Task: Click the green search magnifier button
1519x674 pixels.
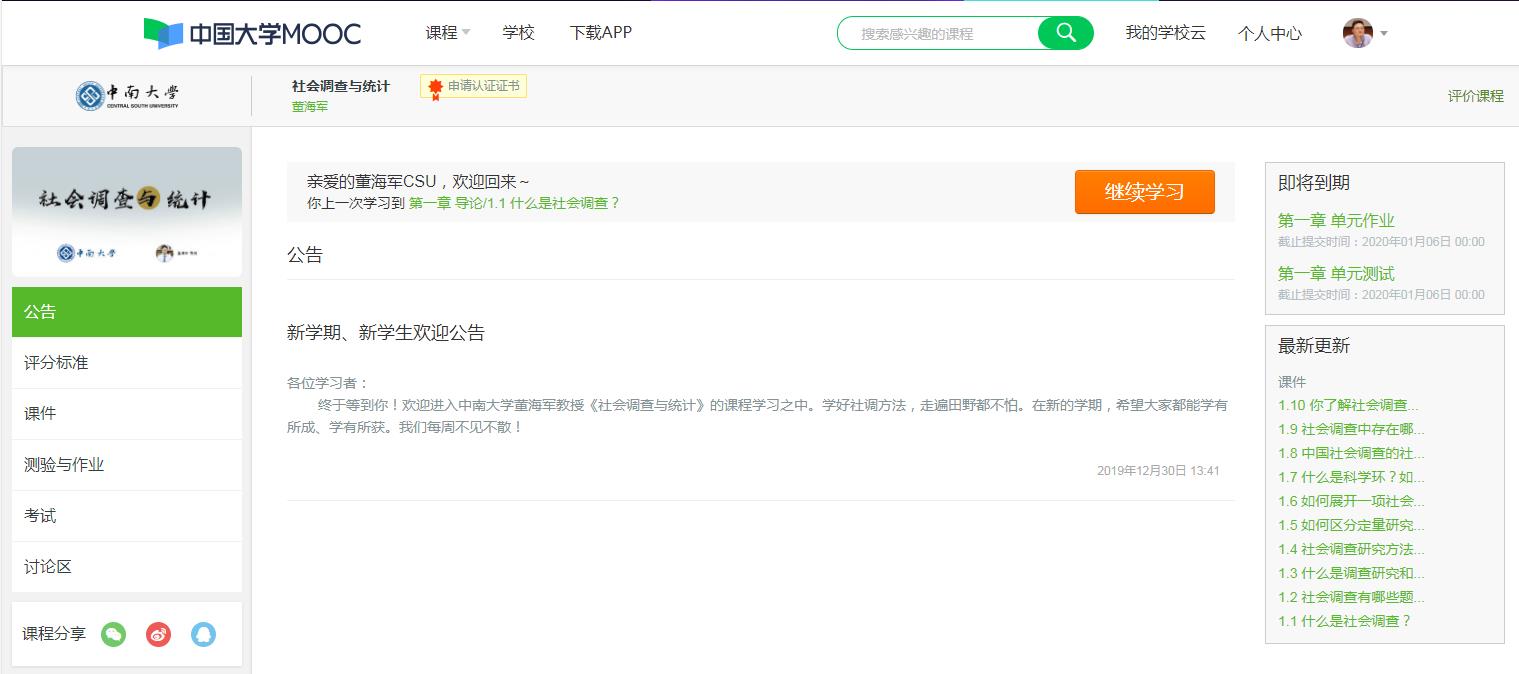Action: click(x=1065, y=33)
